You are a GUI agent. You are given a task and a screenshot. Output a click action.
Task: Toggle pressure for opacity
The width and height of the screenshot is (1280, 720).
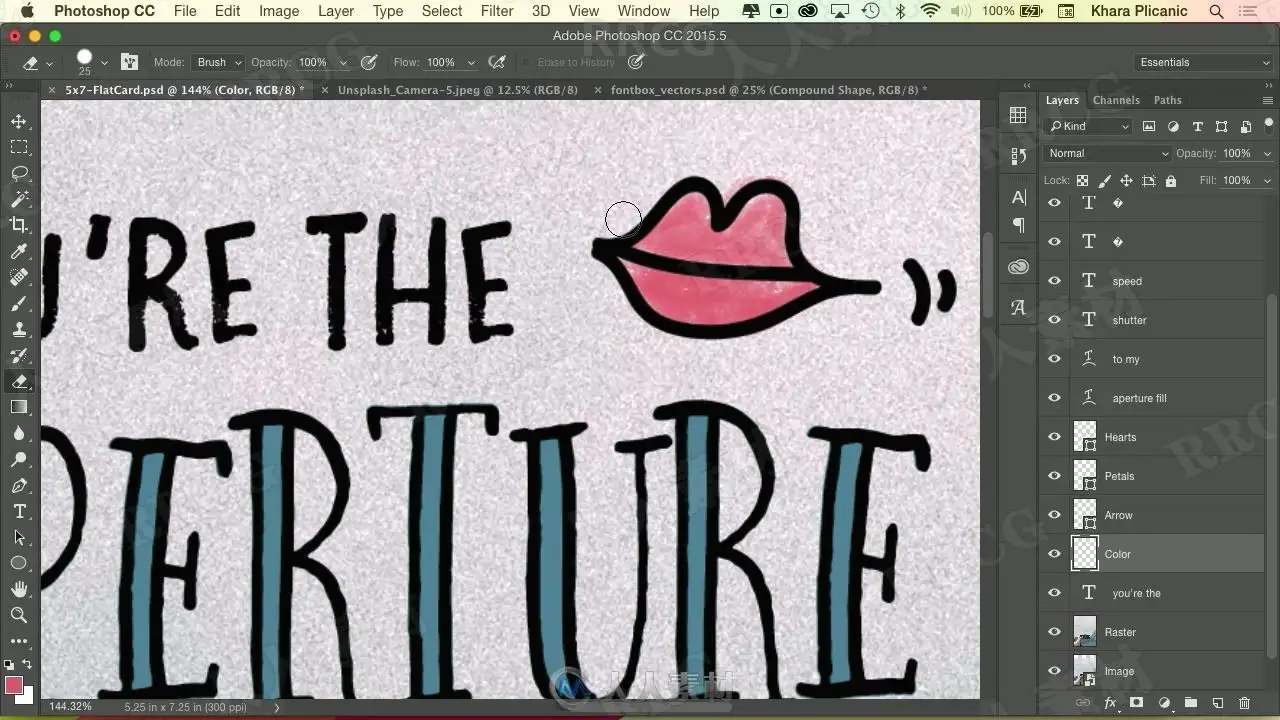369,62
